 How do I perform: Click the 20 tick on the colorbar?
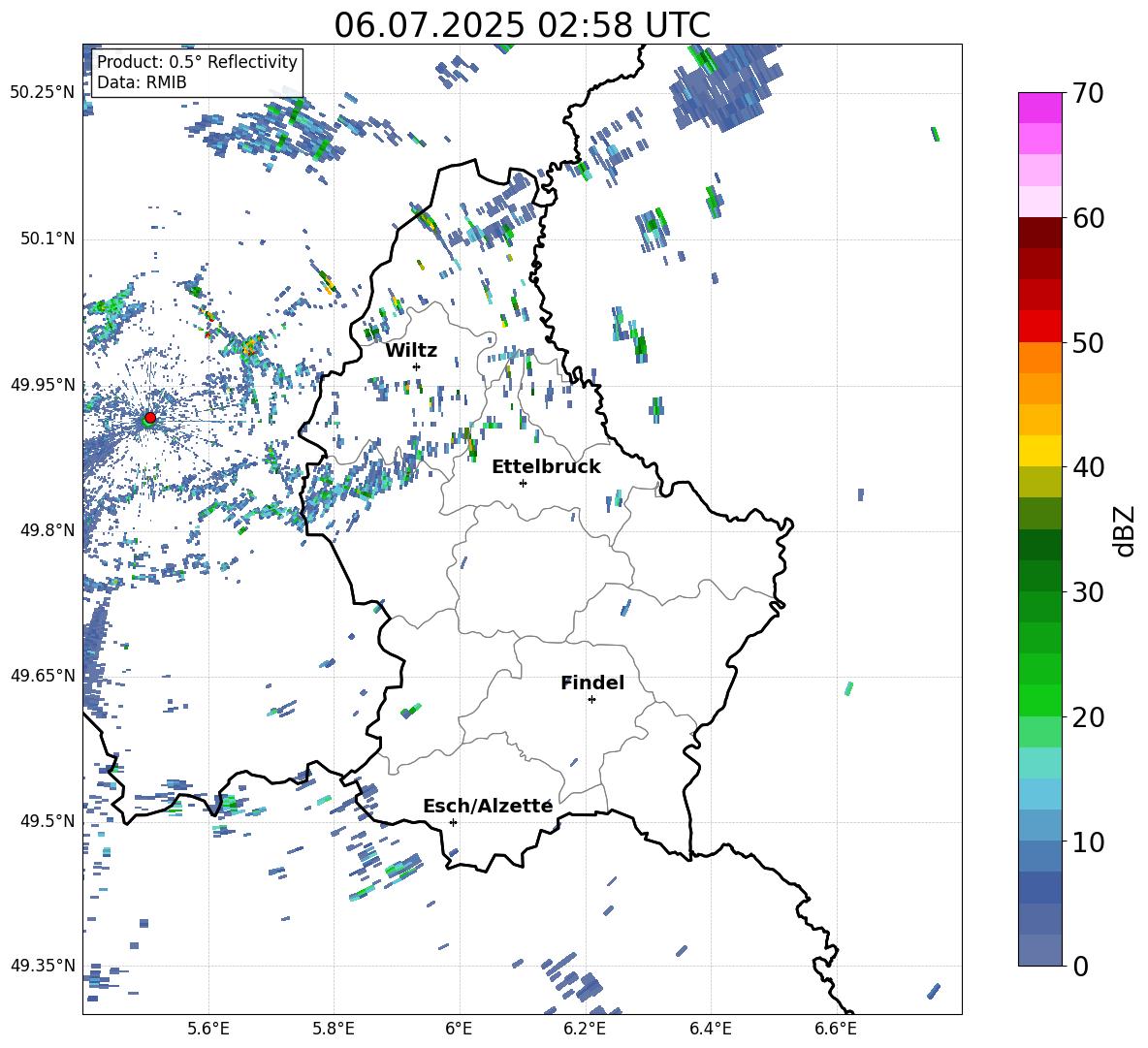point(1088,716)
